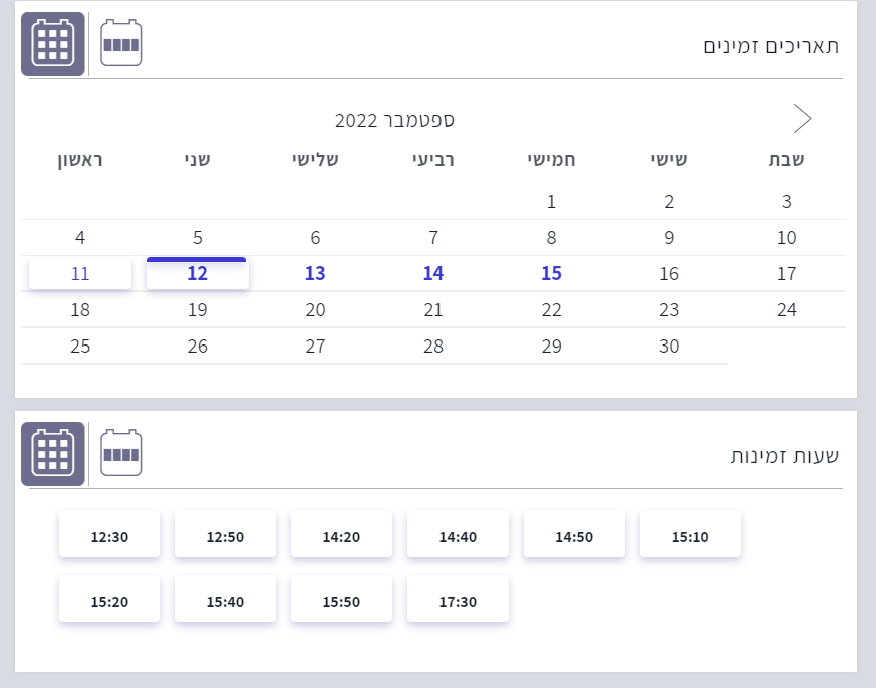
Task: Pick the 15:50 time slot
Action: tap(341, 601)
